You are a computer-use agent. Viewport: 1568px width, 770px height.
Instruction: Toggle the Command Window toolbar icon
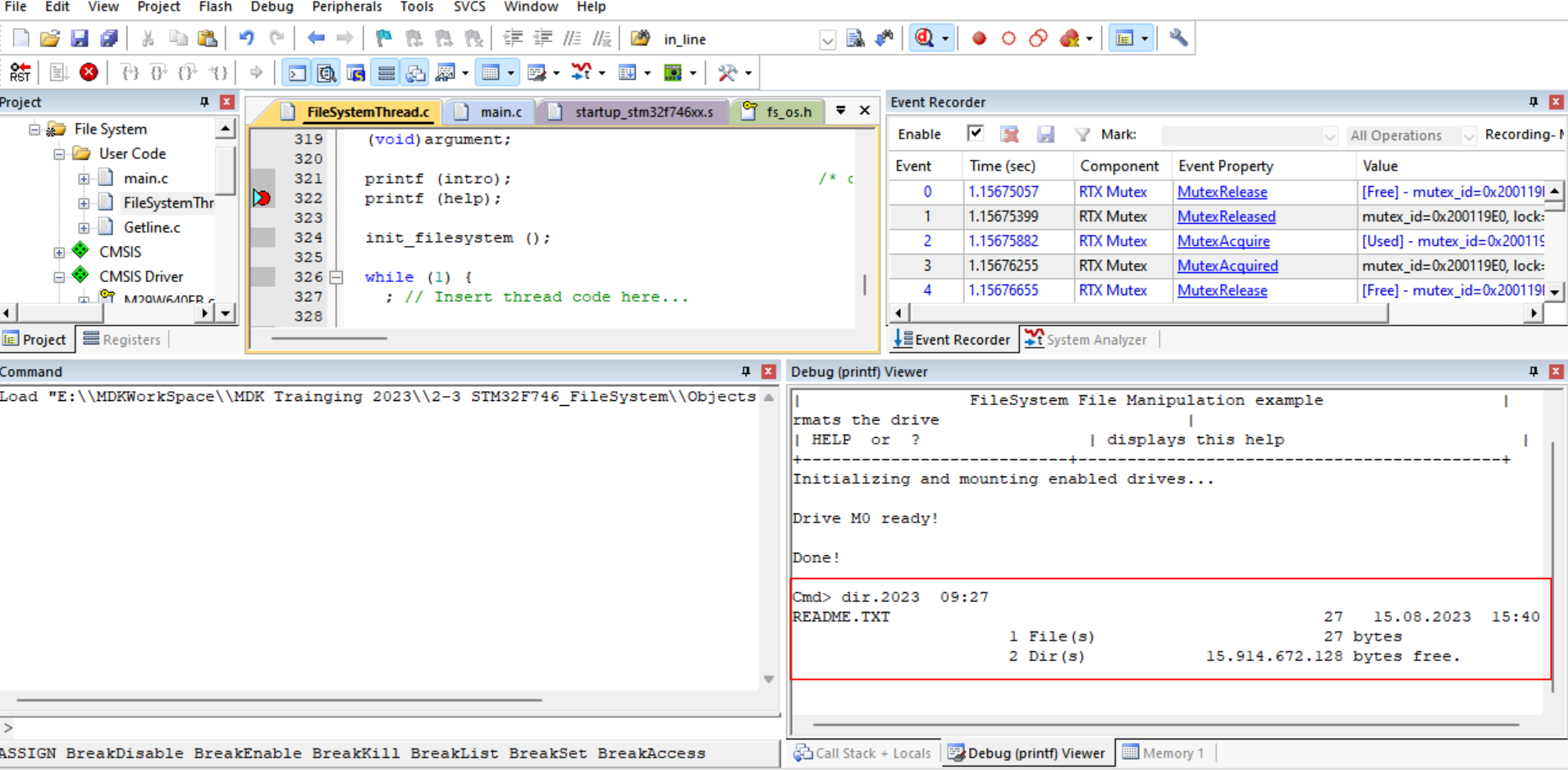coord(296,74)
